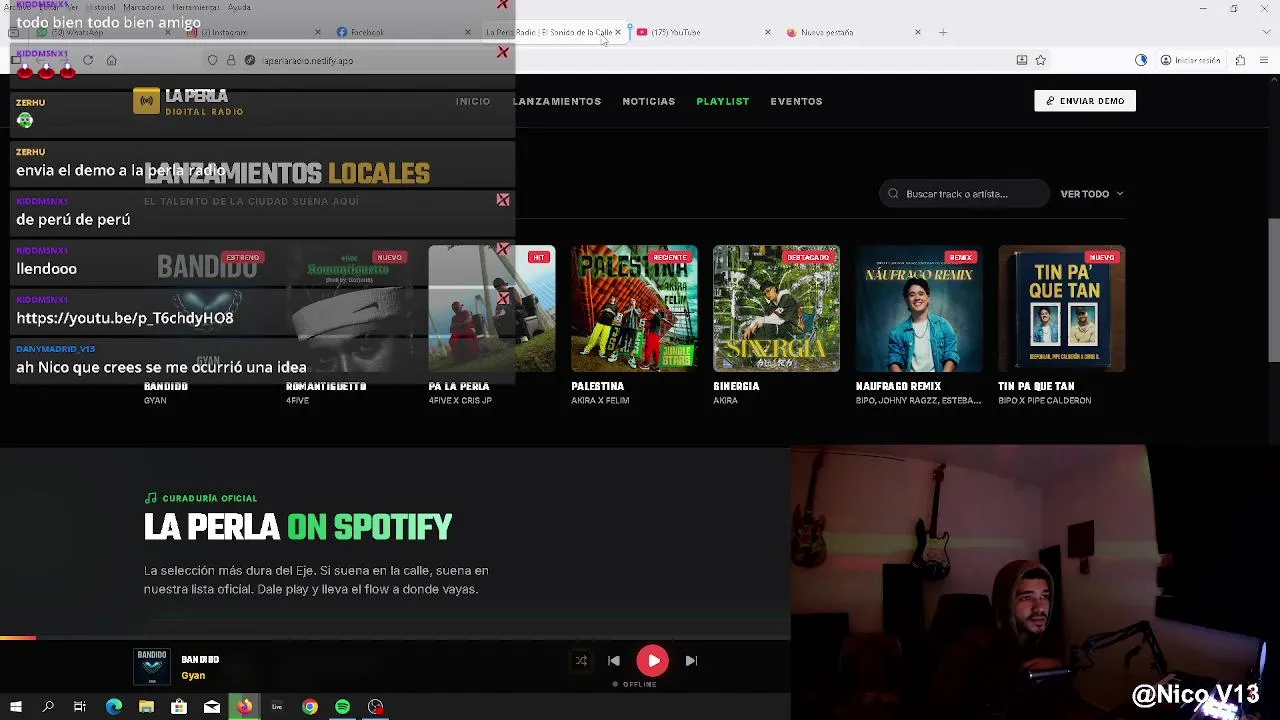Viewport: 1280px width, 720px height.
Task: Open the Tin Pa' Que Tan cover
Action: [x=1061, y=309]
